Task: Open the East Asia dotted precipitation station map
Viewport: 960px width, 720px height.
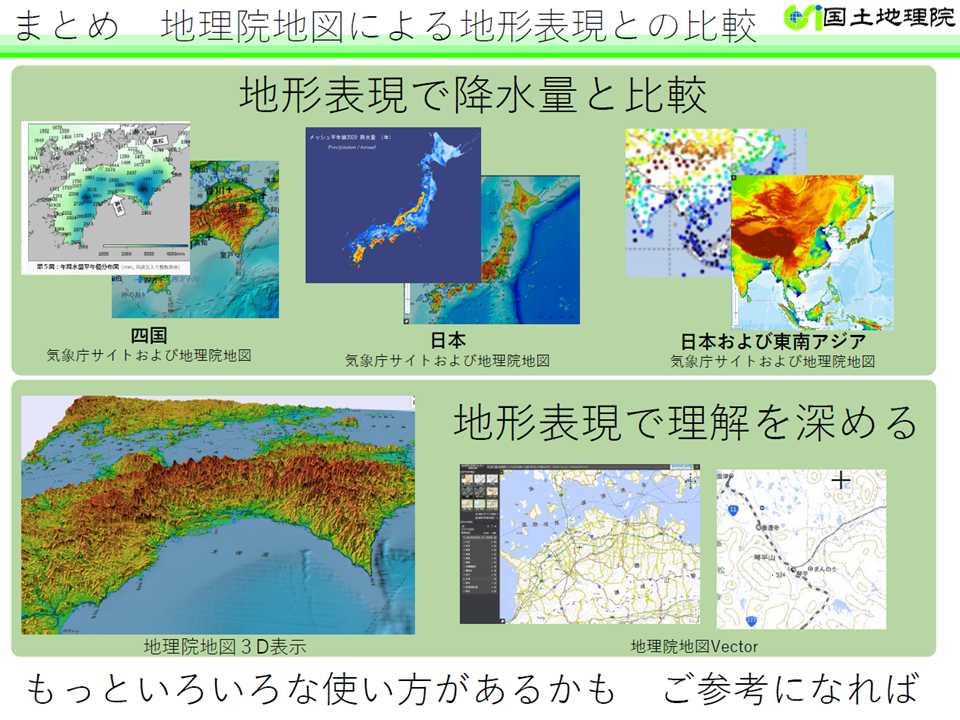Action: pyautogui.click(x=678, y=202)
